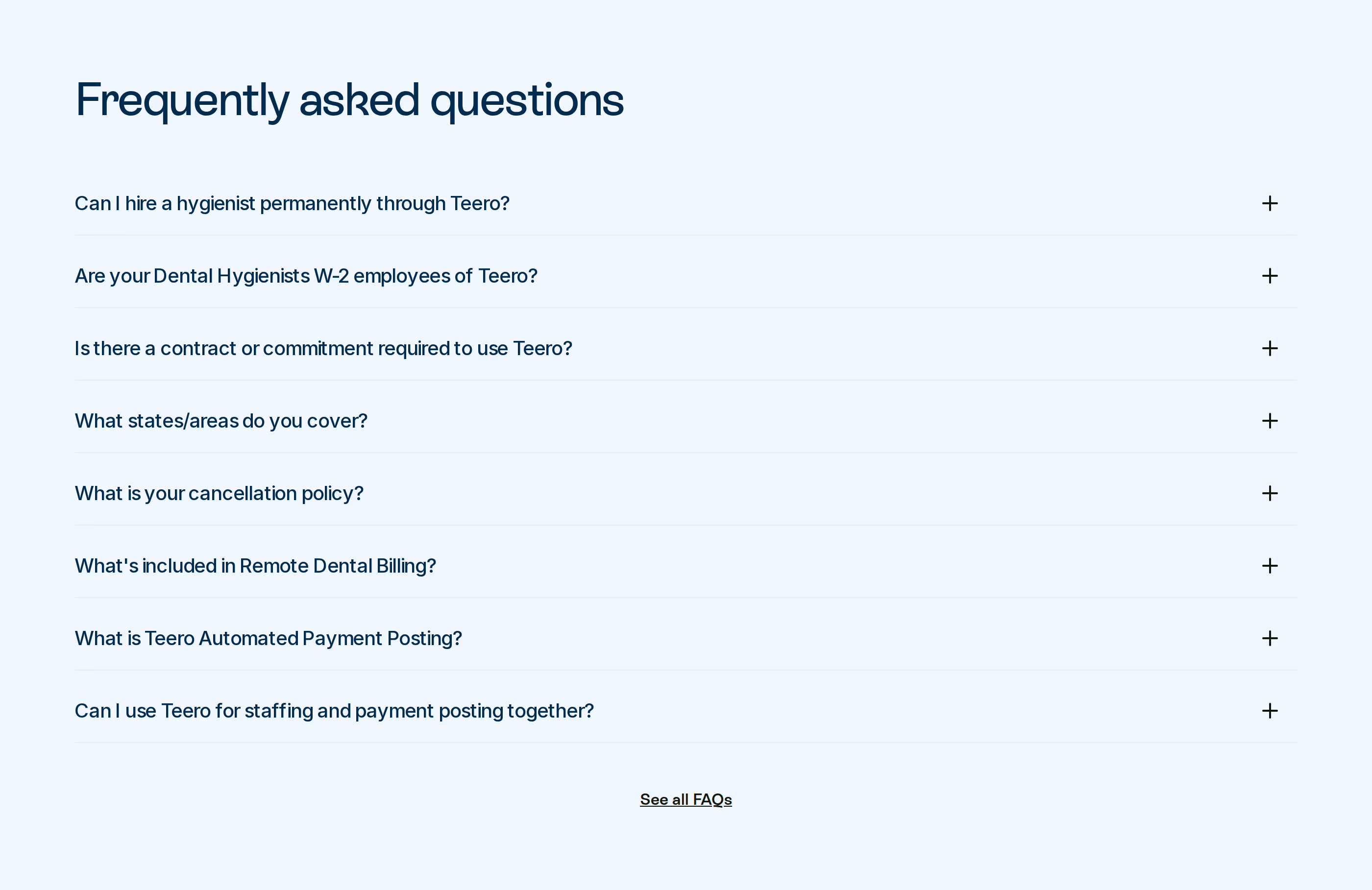This screenshot has height=890, width=1372.
Task: Open "What's included in Remote Dental Billing?"
Action: (x=255, y=566)
